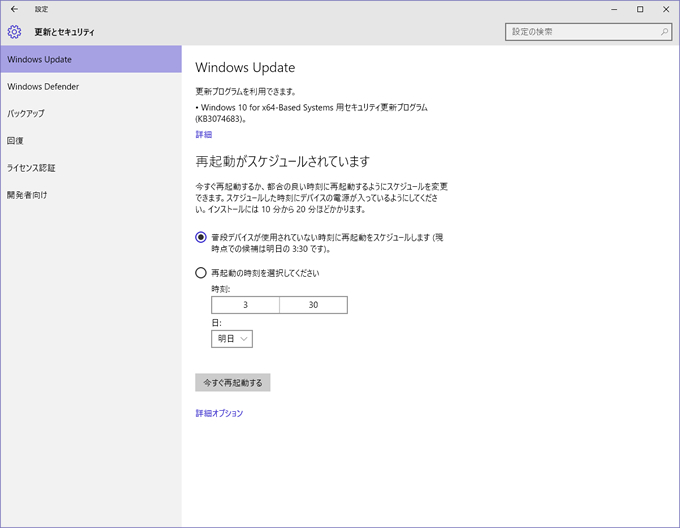Open 開発者向け section
The width and height of the screenshot is (680, 528).
[x=91, y=195]
